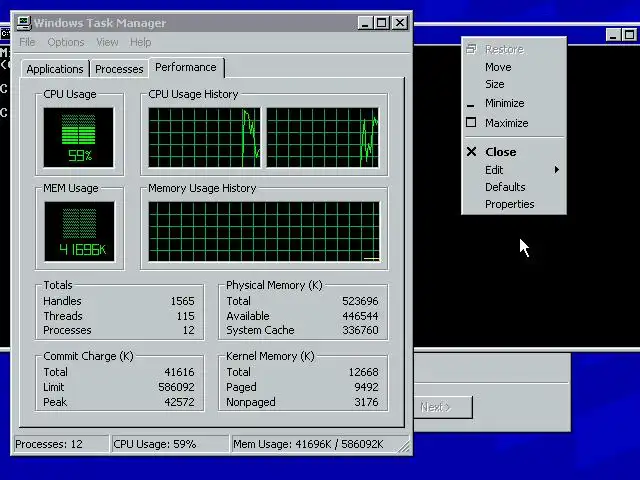Click the System Cache value 336760

pos(360,330)
